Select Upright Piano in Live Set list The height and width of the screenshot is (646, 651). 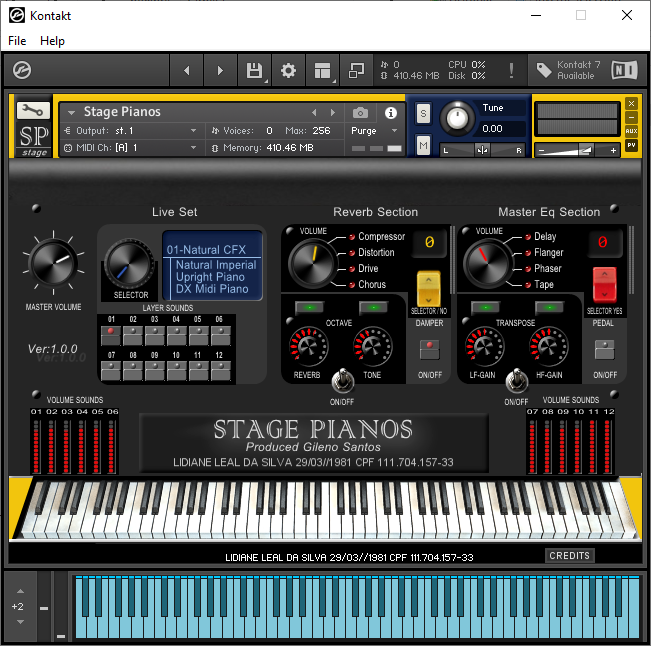[x=210, y=277]
